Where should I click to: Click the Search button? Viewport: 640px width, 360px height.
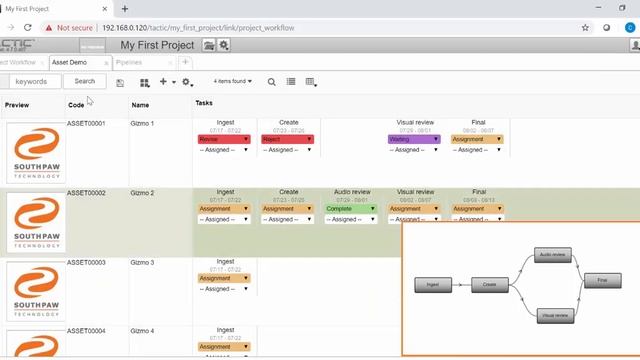(x=84, y=81)
